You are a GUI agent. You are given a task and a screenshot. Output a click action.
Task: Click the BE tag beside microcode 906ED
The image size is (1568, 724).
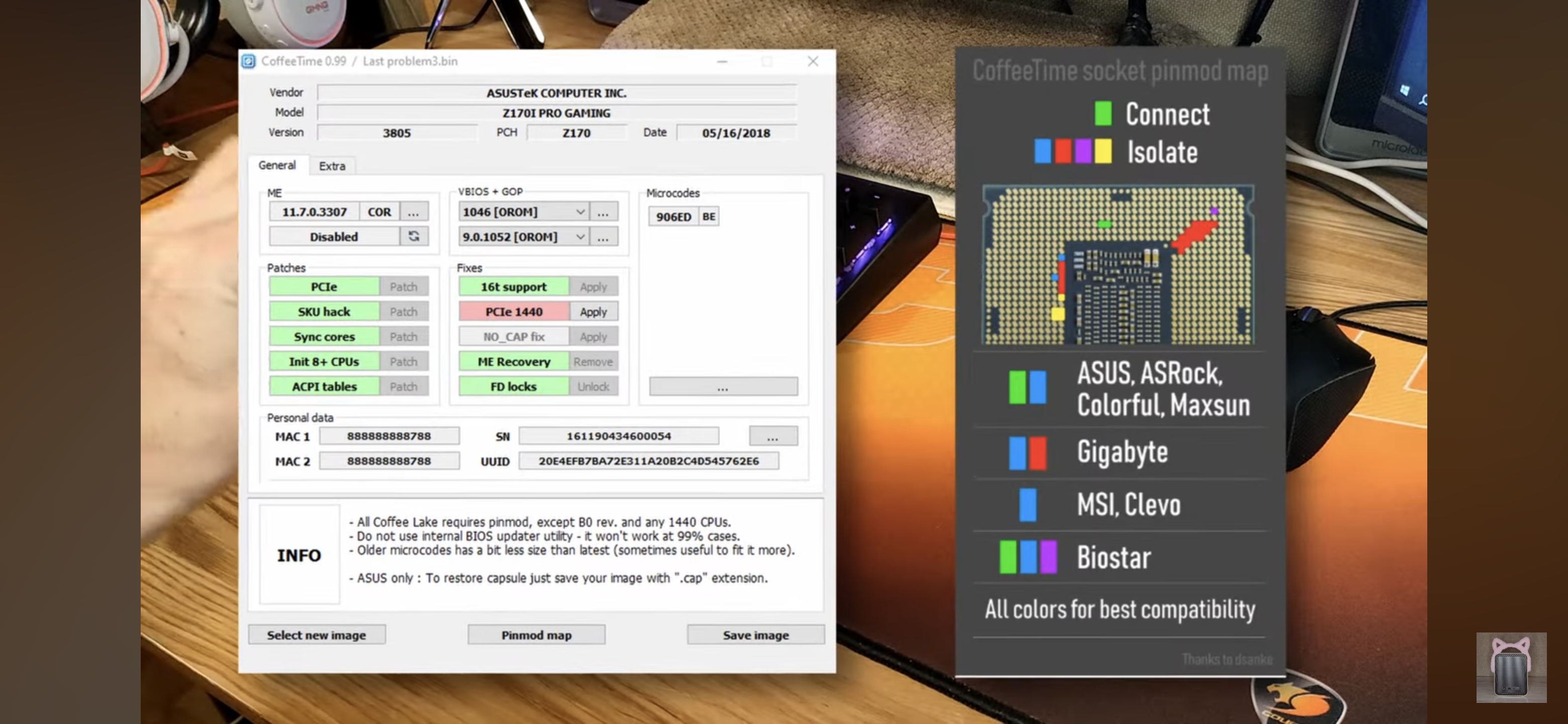pos(709,216)
